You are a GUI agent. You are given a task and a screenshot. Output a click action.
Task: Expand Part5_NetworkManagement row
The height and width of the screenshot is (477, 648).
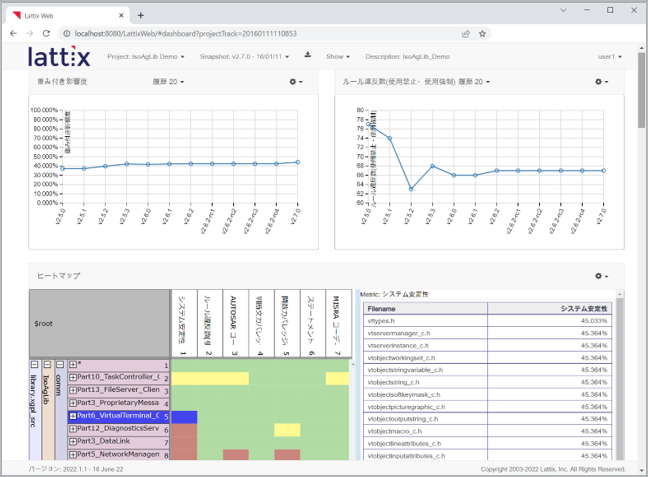click(73, 455)
